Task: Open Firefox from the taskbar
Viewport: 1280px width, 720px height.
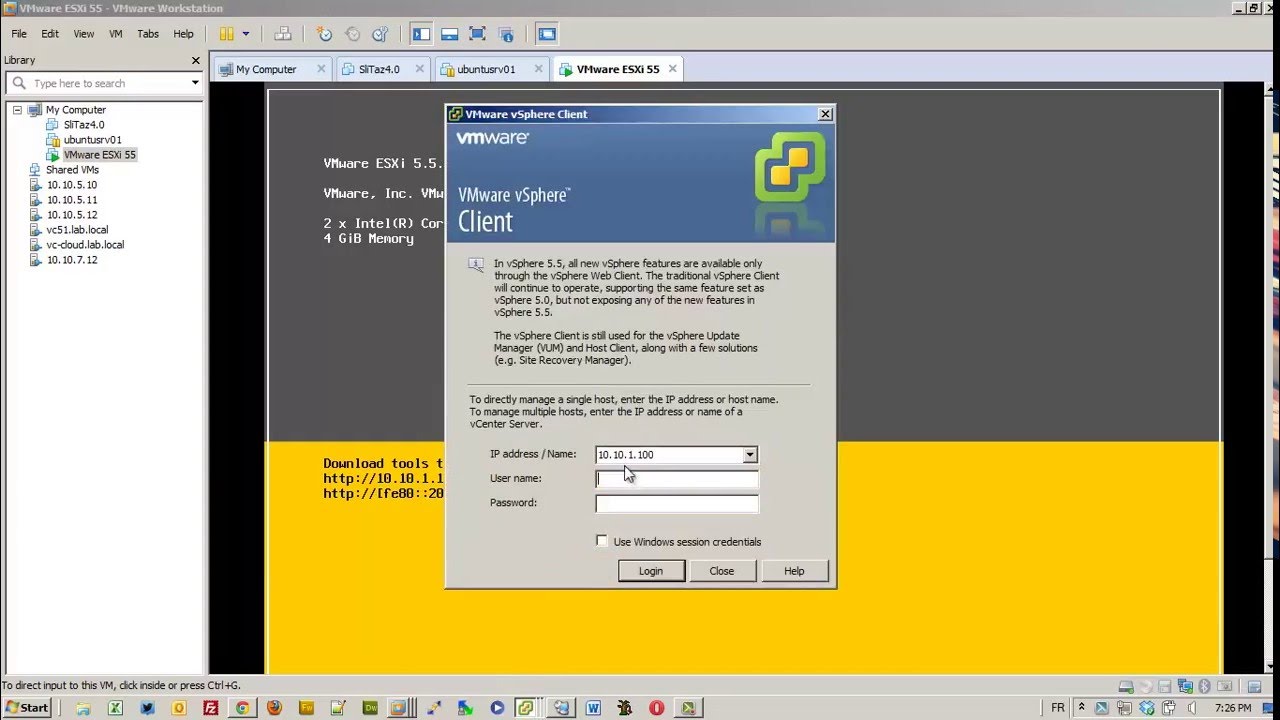Action: point(274,708)
